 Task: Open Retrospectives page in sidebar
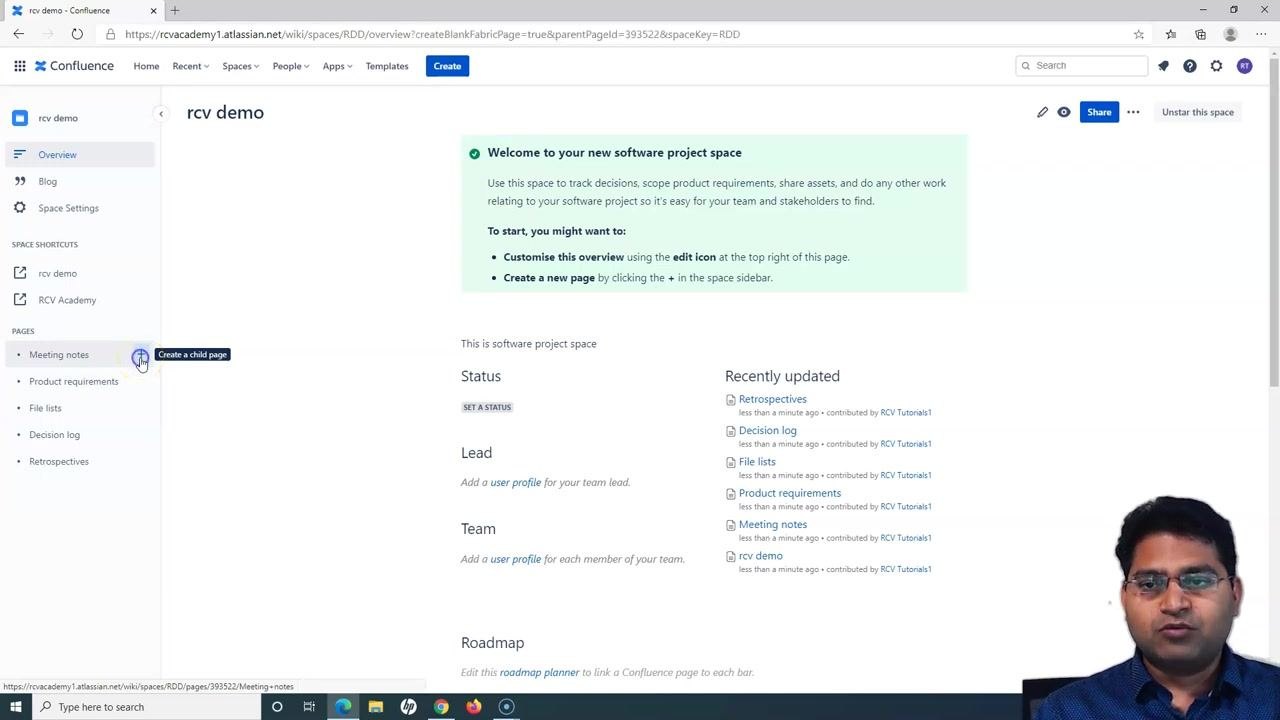59,461
